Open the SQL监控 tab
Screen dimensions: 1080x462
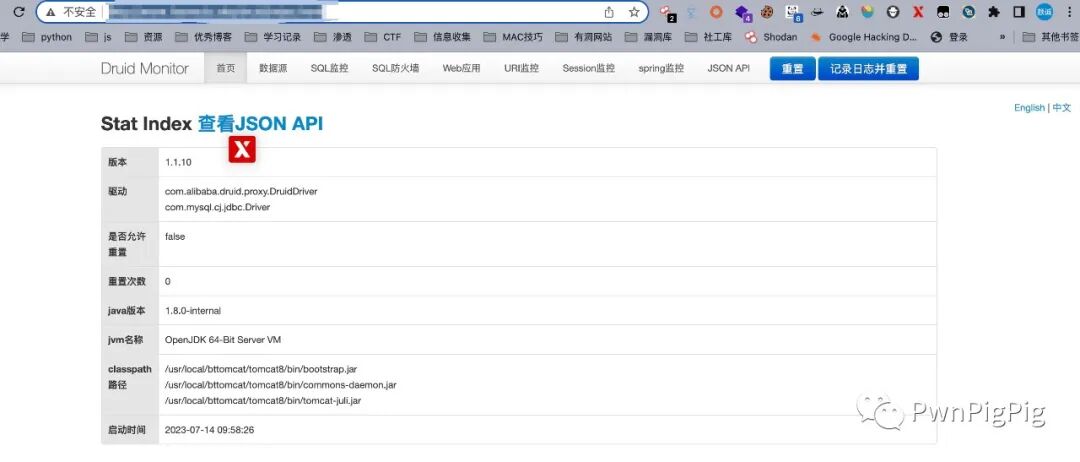329,68
